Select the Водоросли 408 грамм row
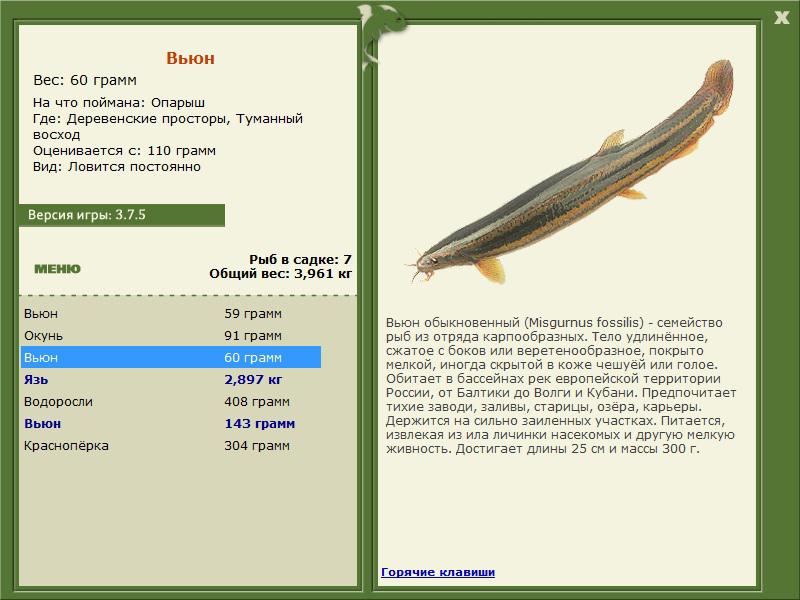The image size is (800, 600). click(x=171, y=401)
